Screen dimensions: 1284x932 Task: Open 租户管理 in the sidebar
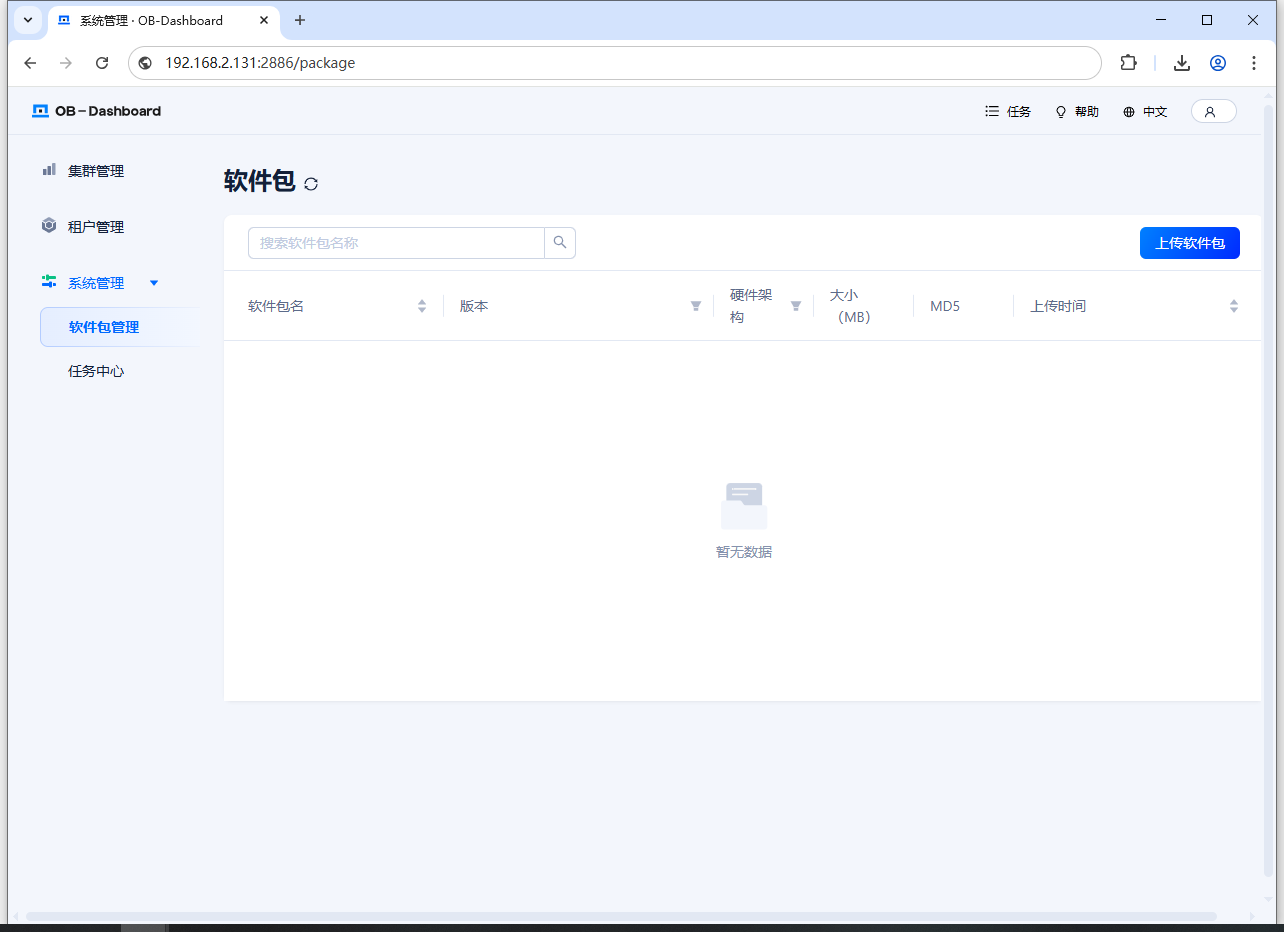(96, 227)
